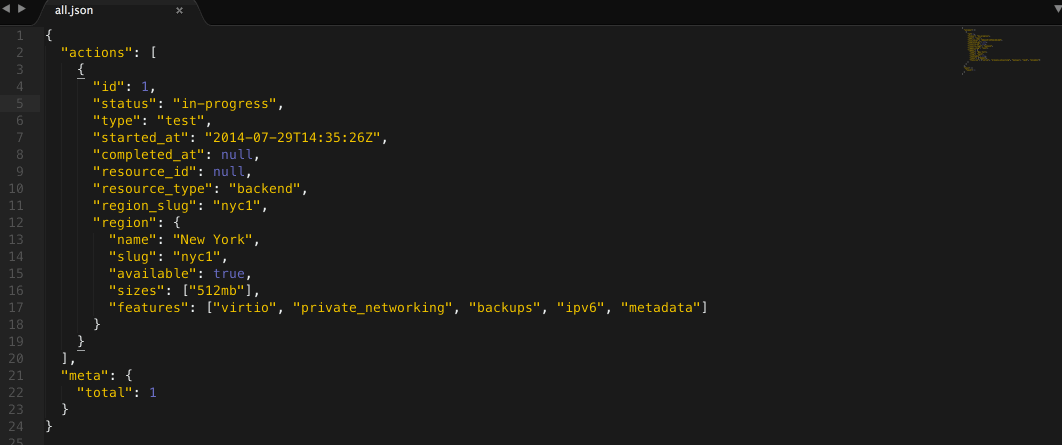Image resolution: width=1062 pixels, height=445 pixels.
Task: Click line number 12 in the gutter
Action: point(19,222)
